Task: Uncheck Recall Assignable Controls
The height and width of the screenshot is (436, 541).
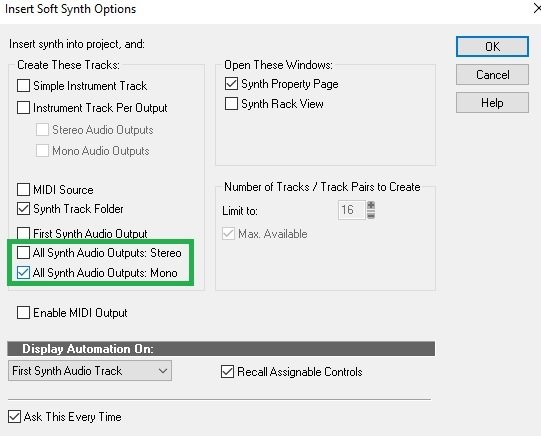Action: pyautogui.click(x=227, y=371)
